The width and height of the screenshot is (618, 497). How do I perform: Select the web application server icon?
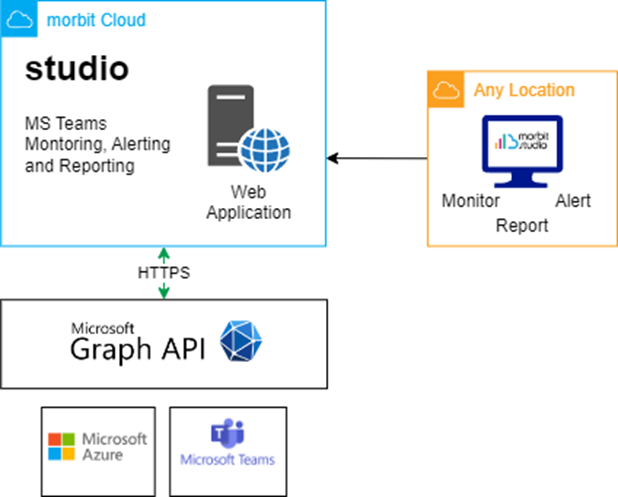click(249, 128)
